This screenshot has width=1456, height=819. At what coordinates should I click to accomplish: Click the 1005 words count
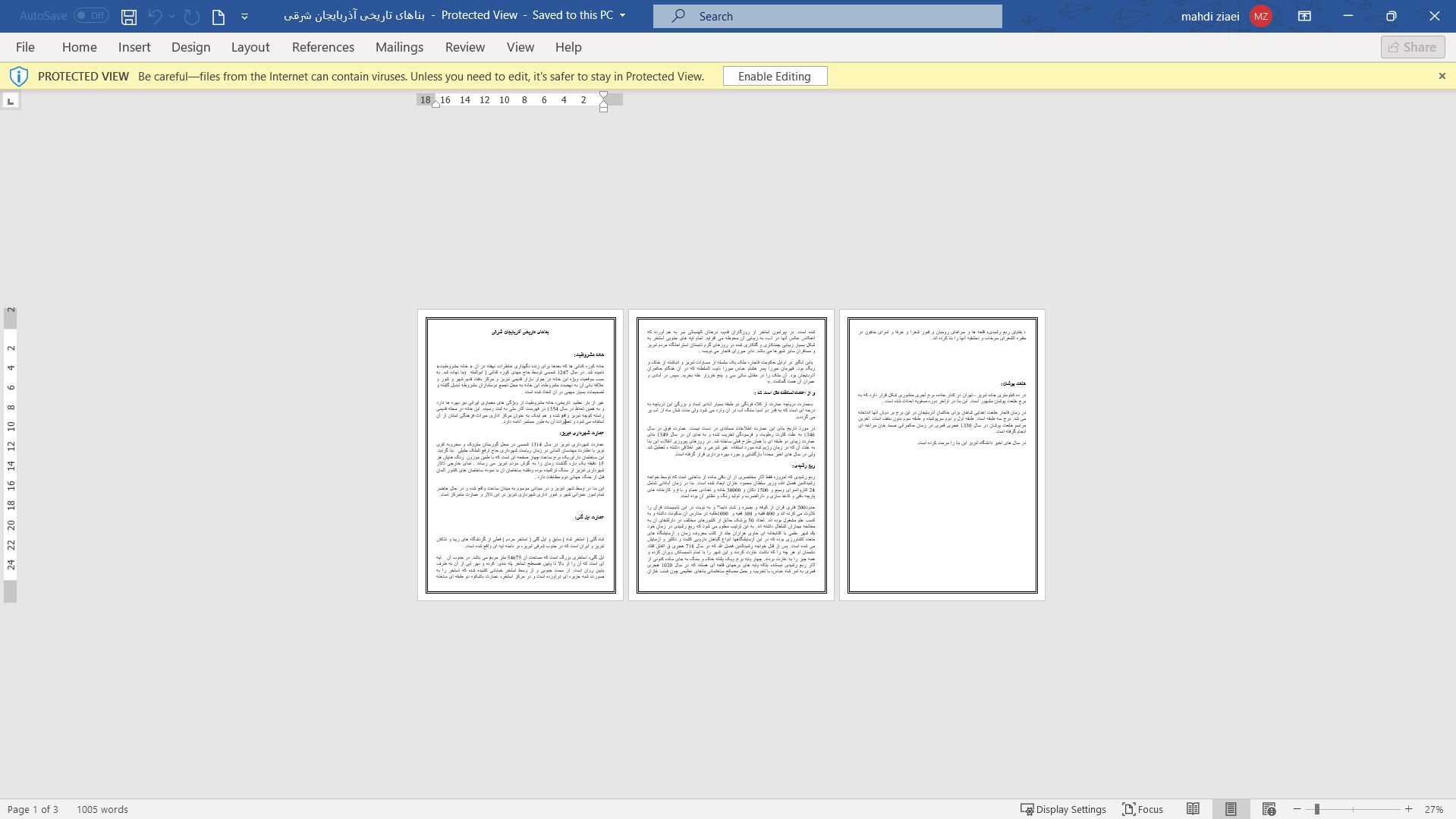click(102, 809)
